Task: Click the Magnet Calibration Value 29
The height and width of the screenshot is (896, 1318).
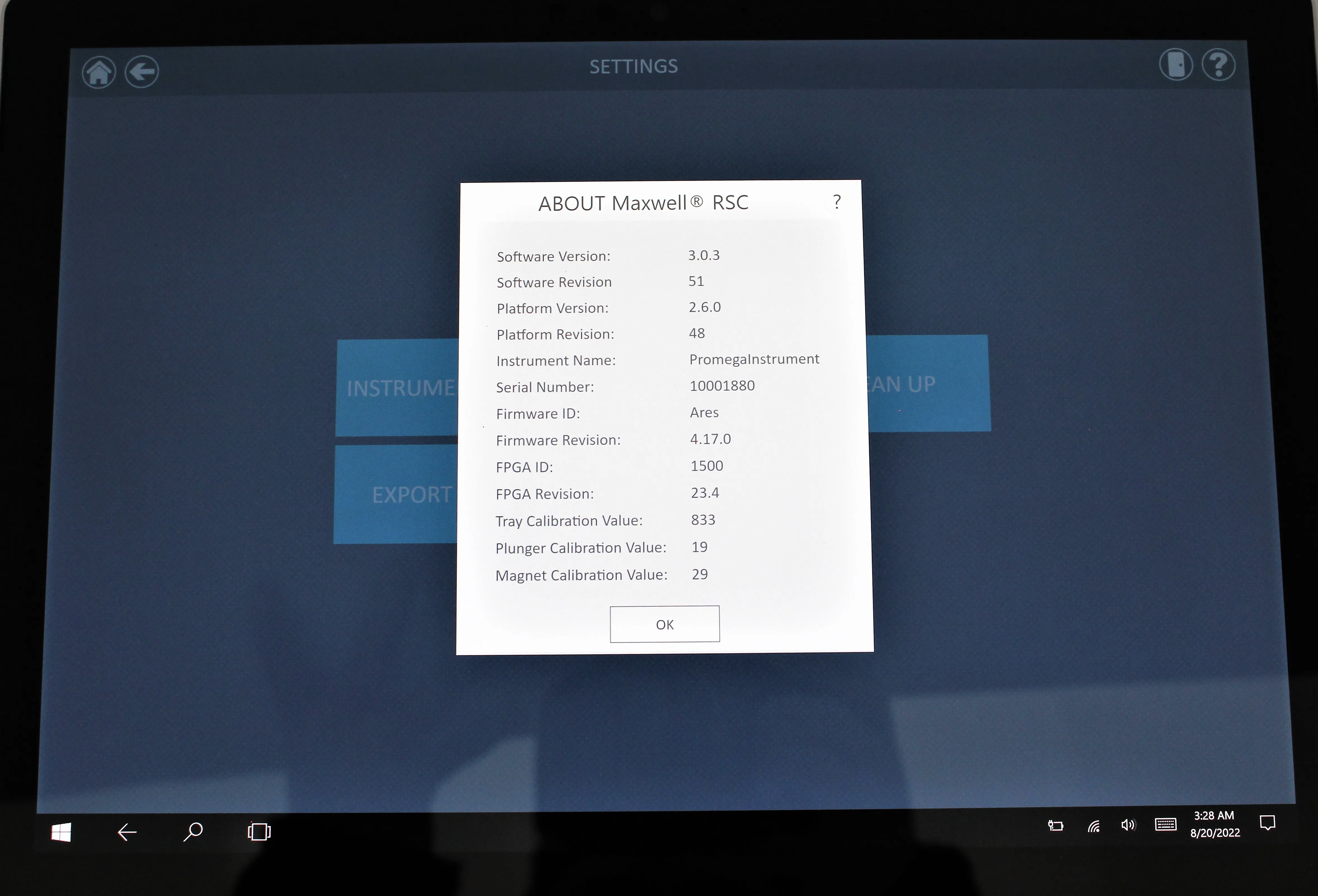Action: coord(700,575)
